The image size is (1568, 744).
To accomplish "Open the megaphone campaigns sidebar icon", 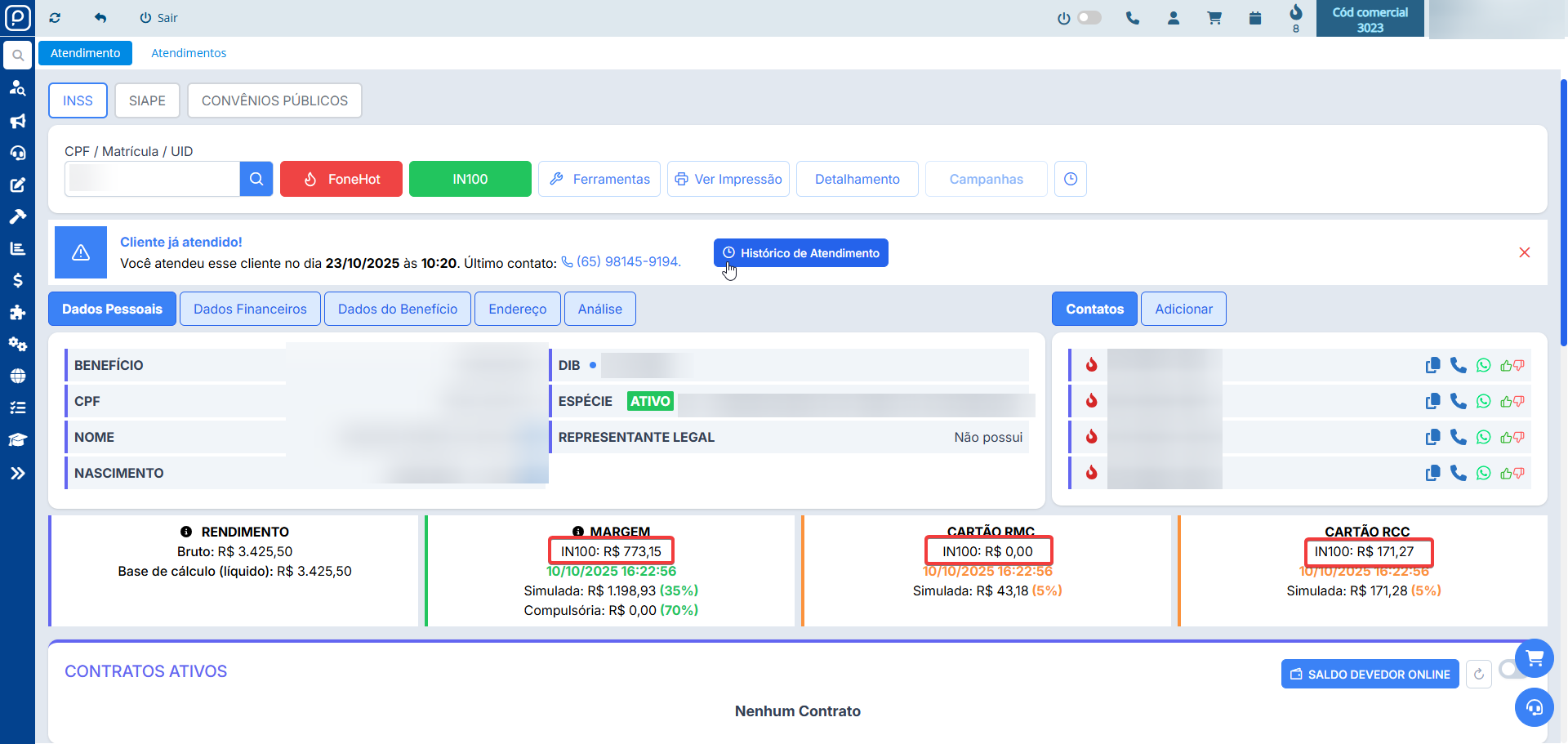I will [x=17, y=121].
